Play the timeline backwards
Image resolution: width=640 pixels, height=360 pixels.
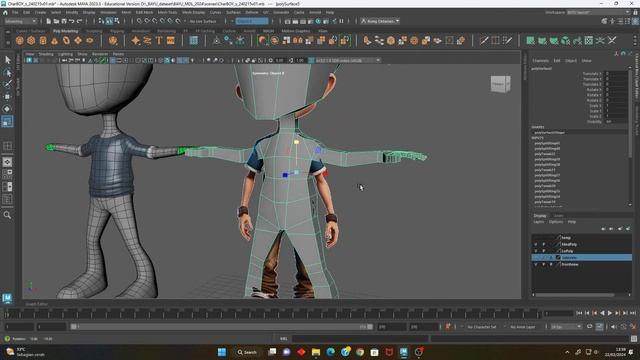pos(602,313)
